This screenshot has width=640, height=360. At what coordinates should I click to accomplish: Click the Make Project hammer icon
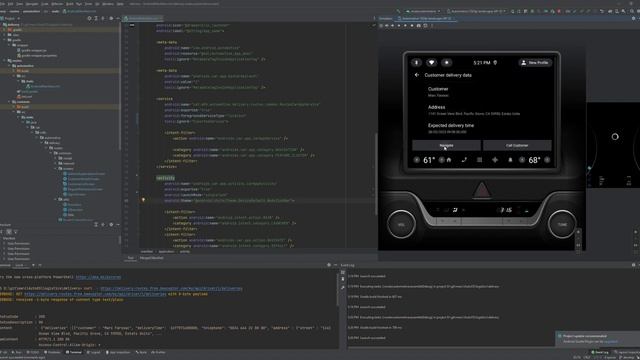(x=398, y=11)
